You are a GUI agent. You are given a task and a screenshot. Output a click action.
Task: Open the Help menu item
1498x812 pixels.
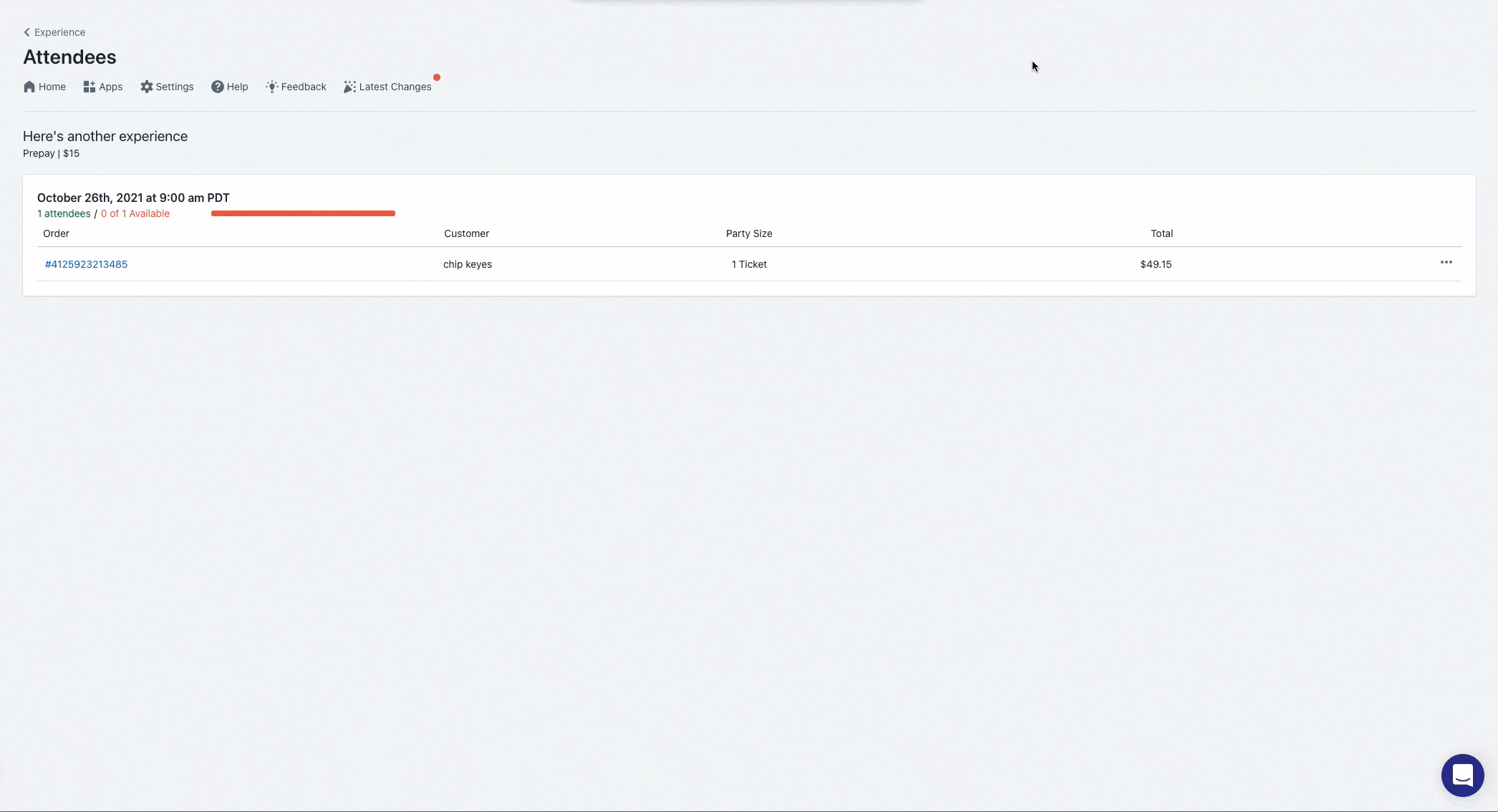(x=230, y=87)
